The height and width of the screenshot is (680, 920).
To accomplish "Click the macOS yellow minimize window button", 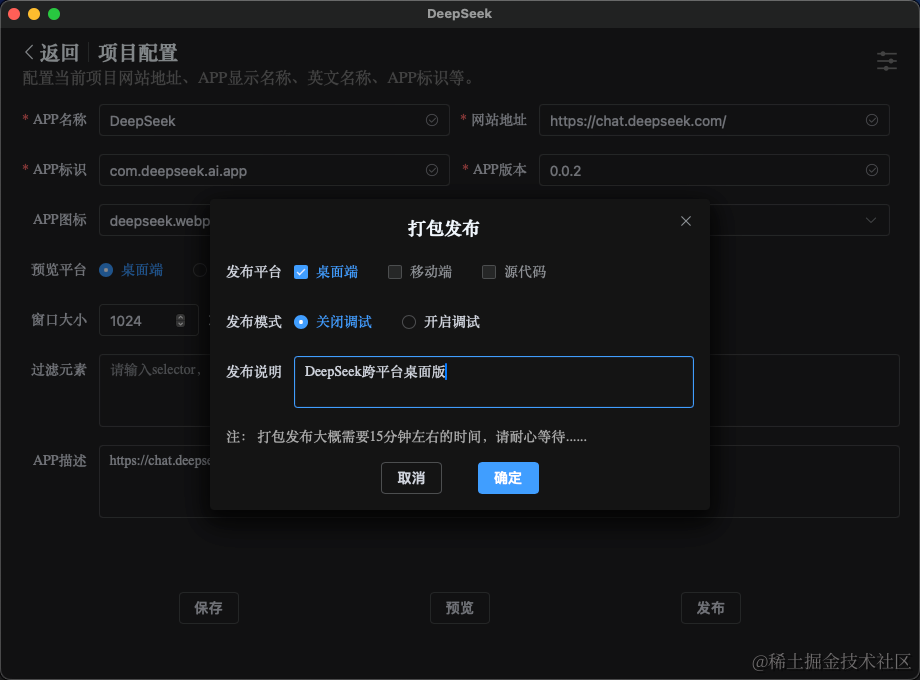I will click(34, 14).
